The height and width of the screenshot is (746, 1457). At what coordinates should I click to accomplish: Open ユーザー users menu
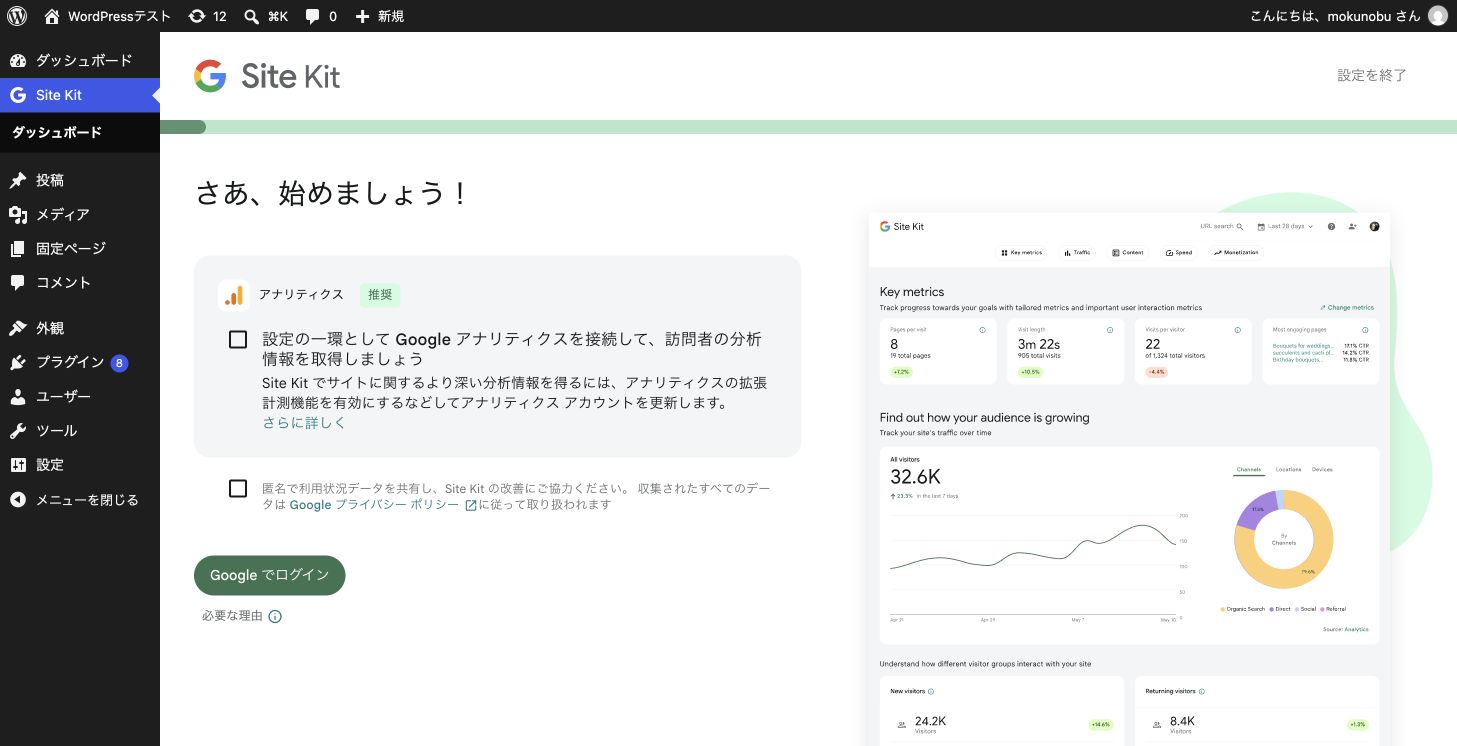click(x=80, y=396)
